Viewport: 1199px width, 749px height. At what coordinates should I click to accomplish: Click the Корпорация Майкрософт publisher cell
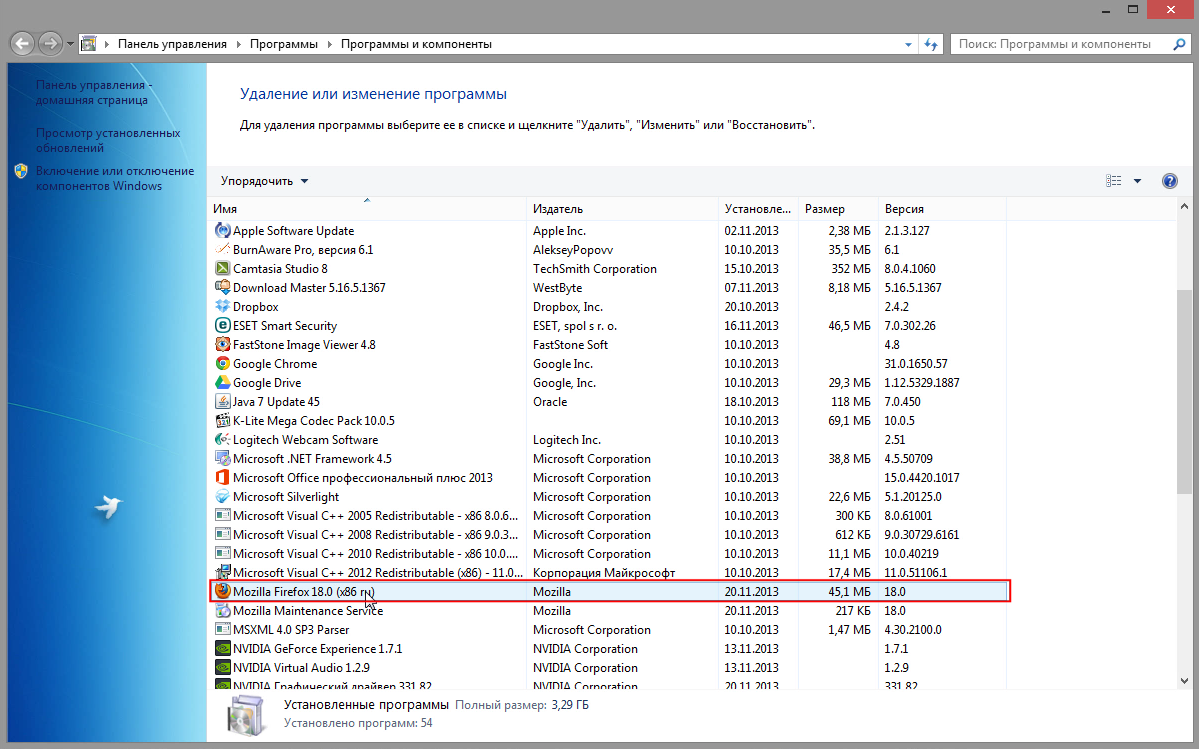[603, 572]
